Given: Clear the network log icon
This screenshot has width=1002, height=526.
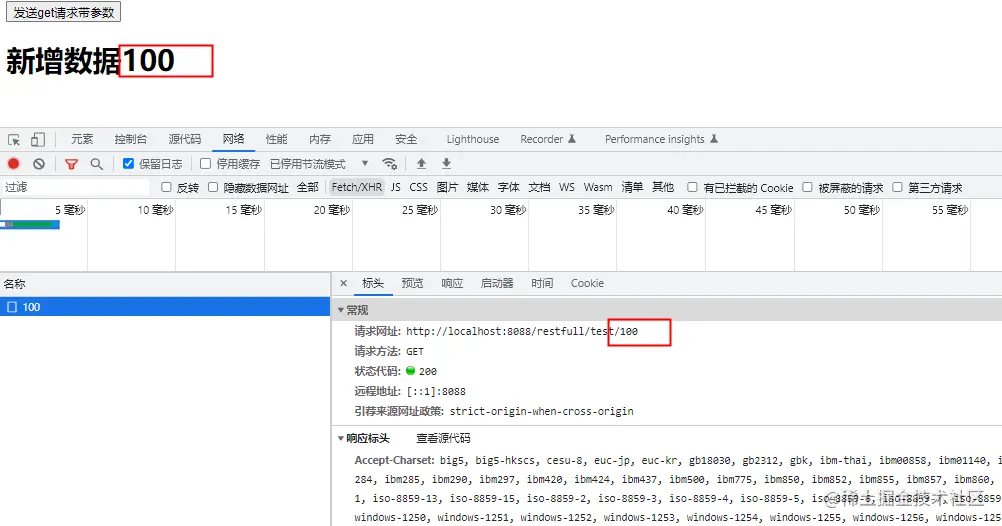Looking at the screenshot, I should (x=39, y=164).
